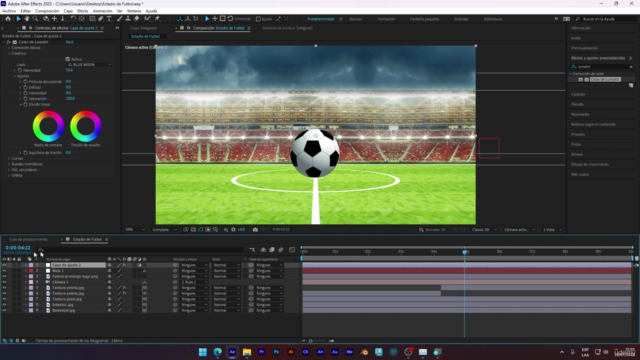Click the composition mini-flowchart icon in the timeline
This screenshot has width=640, height=360.
[252, 249]
